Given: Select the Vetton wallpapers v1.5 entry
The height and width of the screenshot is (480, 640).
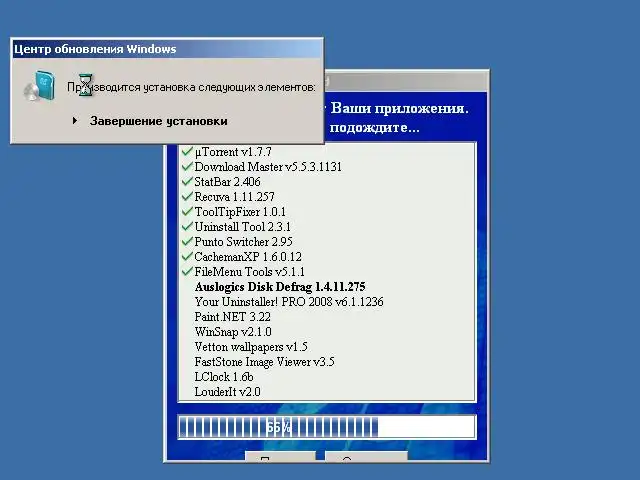Looking at the screenshot, I should click(251, 347).
